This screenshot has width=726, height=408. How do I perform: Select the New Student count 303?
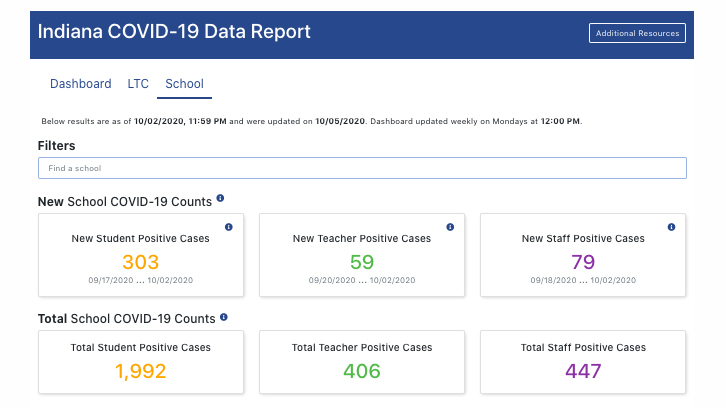141,262
